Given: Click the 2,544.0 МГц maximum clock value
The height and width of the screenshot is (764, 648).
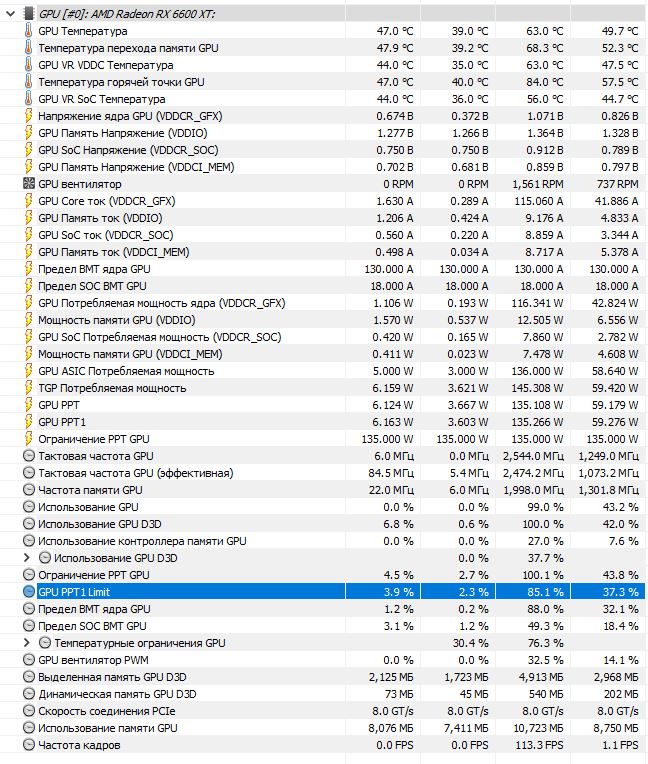Looking at the screenshot, I should pyautogui.click(x=534, y=456).
